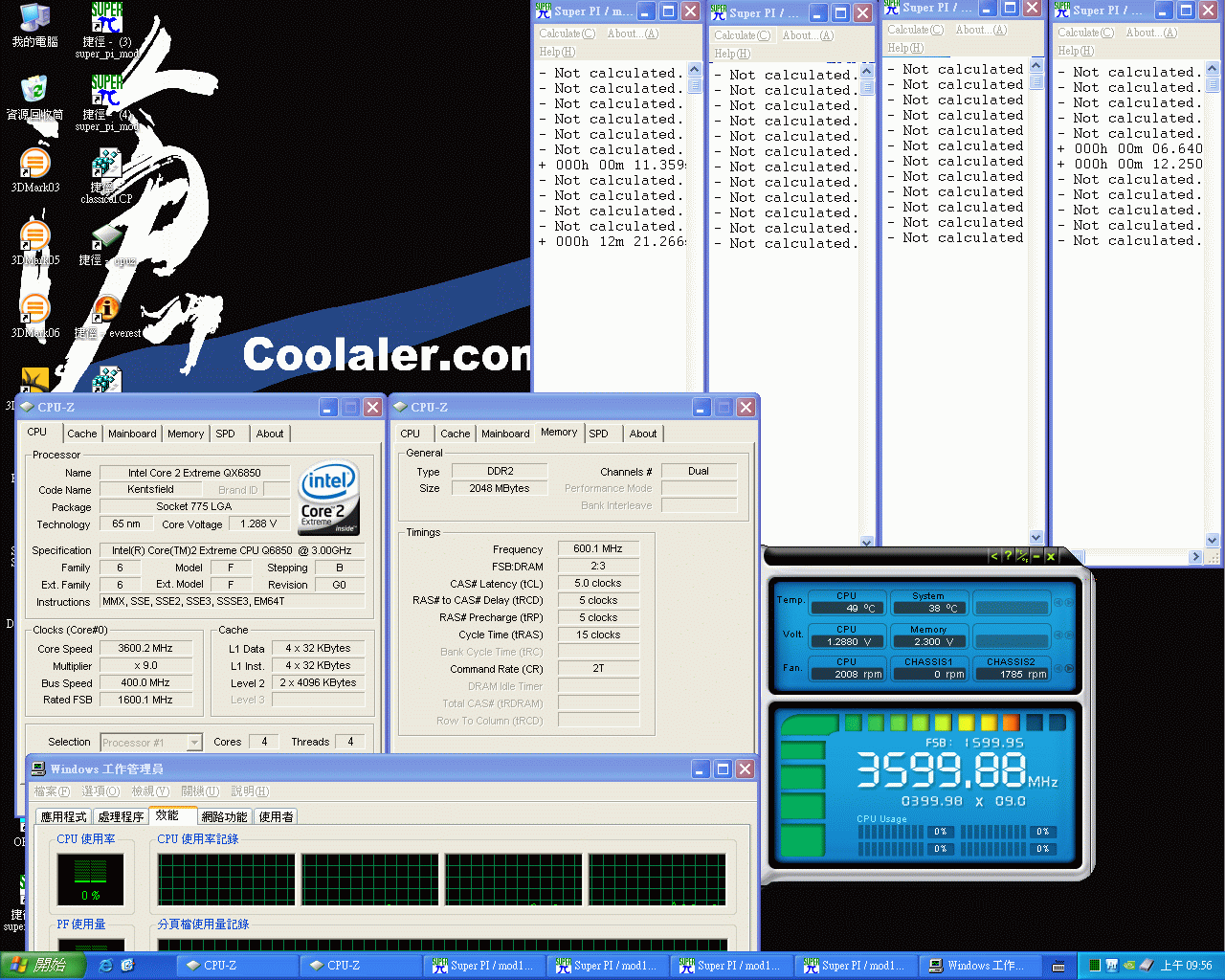The height and width of the screenshot is (980, 1225).
Task: Click the safely remove hardware tray icon
Action: tap(1146, 966)
